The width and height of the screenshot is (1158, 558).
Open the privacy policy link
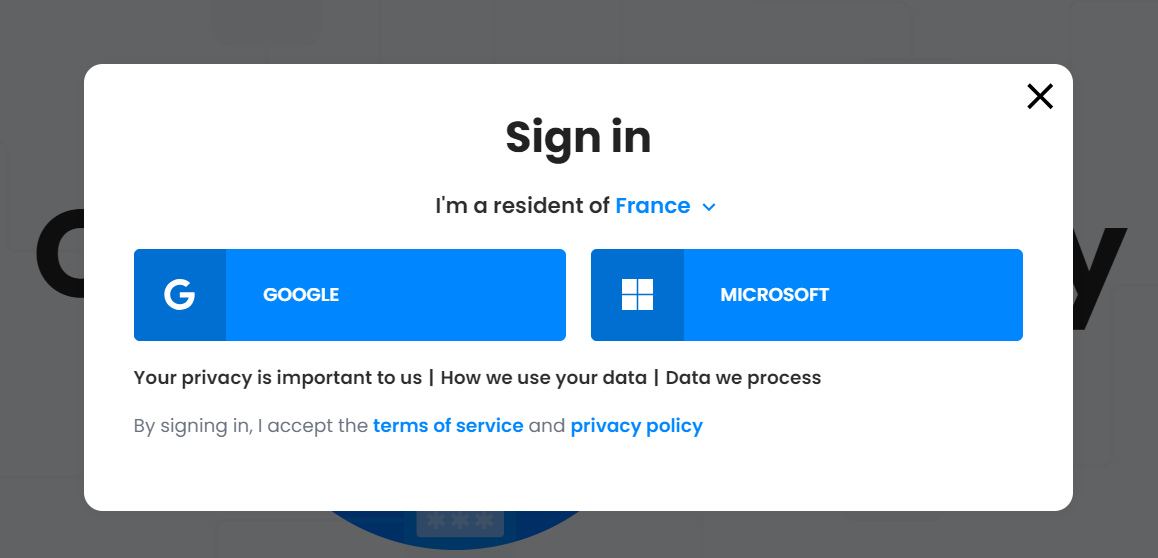pyautogui.click(x=636, y=426)
